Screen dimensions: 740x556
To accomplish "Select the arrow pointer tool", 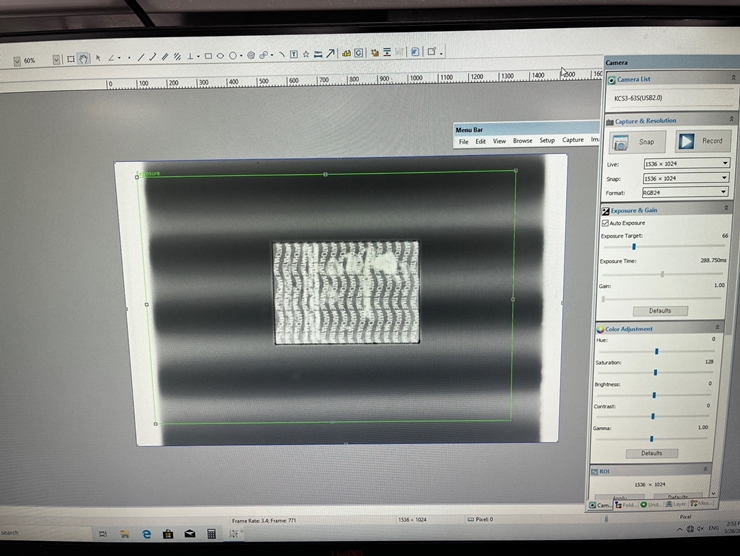I will (x=98, y=57).
